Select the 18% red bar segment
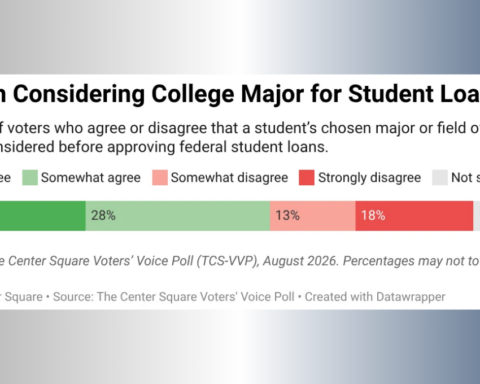480x384 pixels. pos(414,216)
